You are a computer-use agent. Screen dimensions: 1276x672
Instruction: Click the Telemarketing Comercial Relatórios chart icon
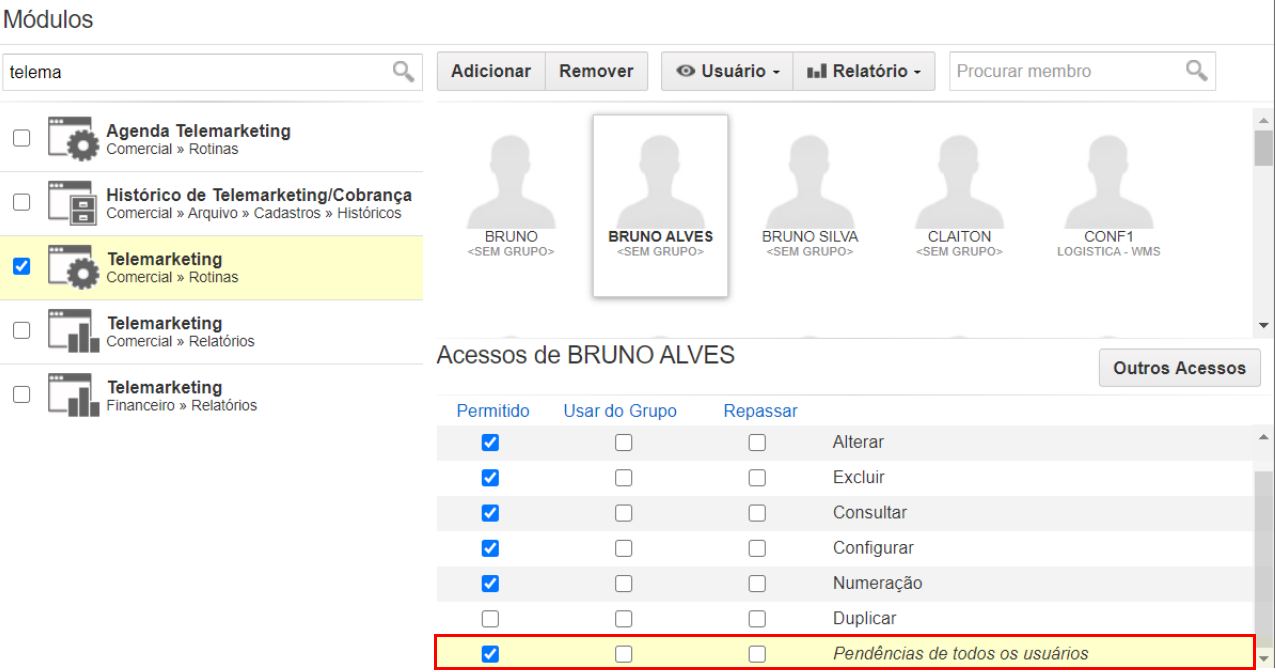[x=73, y=331]
